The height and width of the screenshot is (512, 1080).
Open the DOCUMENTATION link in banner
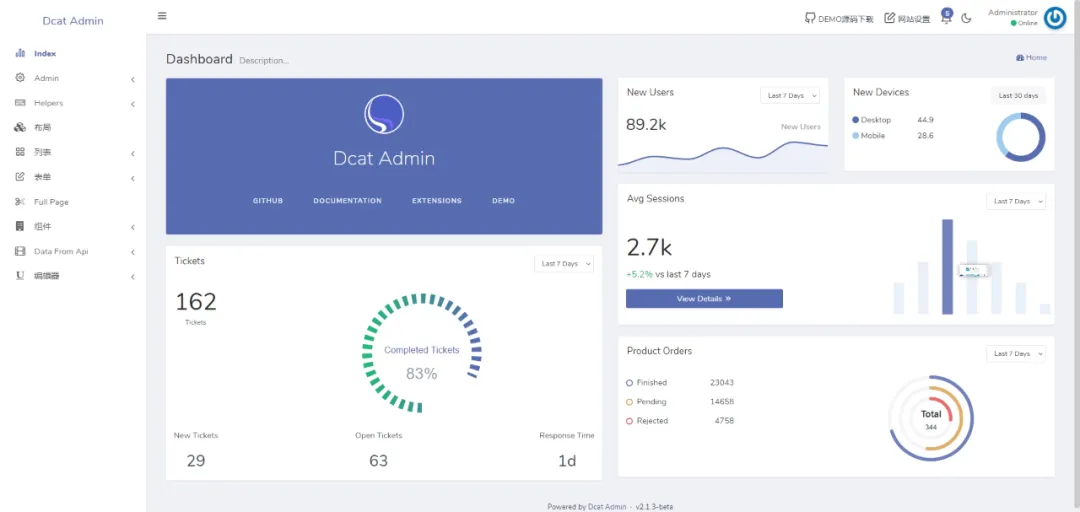click(x=347, y=201)
